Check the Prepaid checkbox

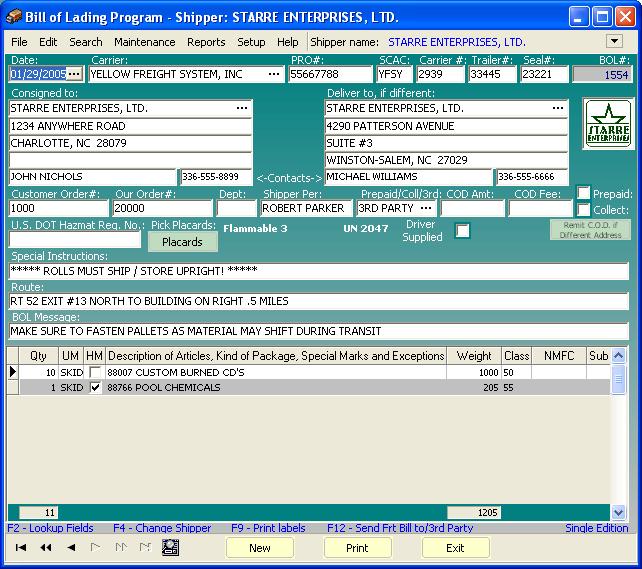coord(583,193)
